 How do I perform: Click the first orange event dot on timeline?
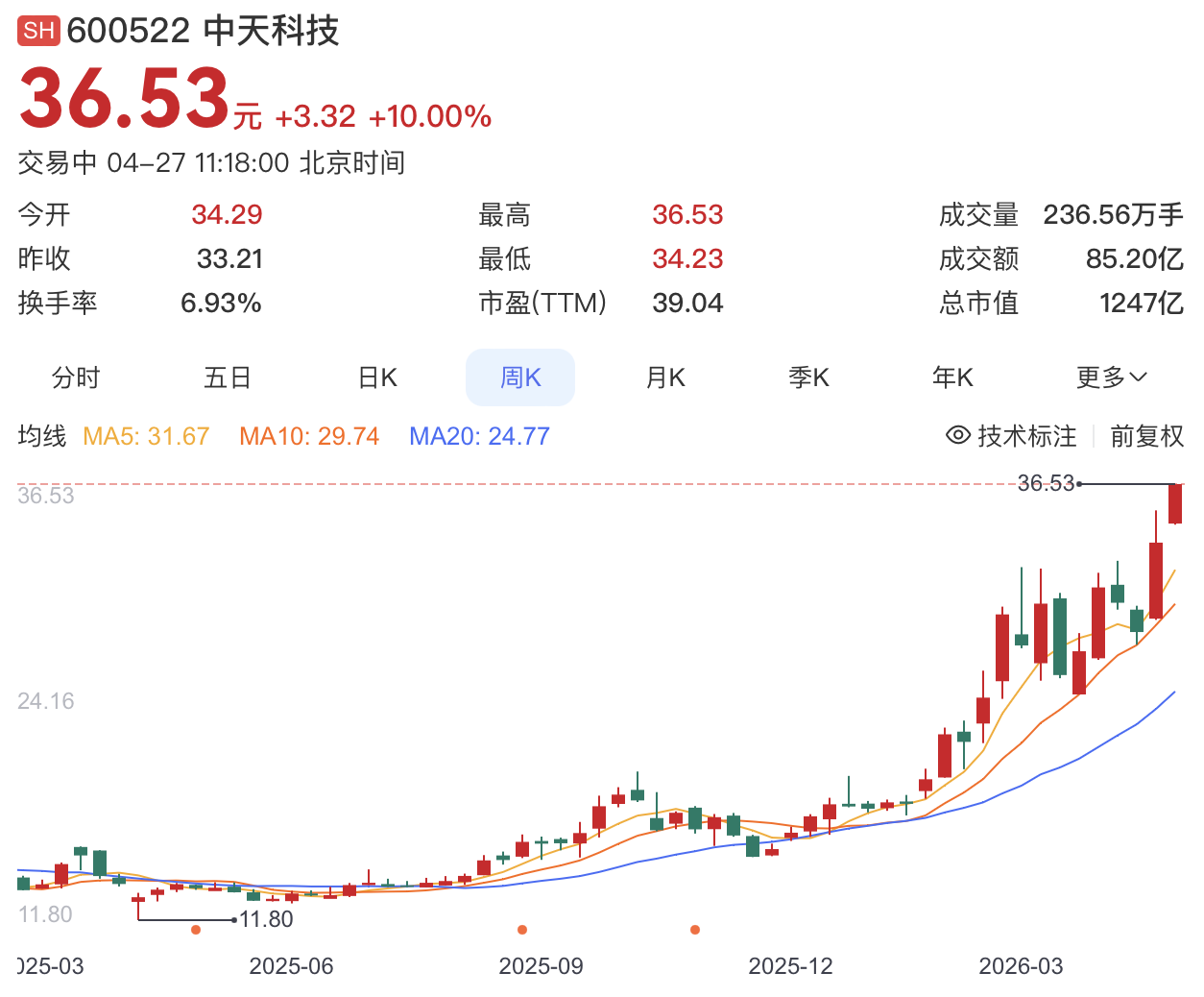click(196, 930)
